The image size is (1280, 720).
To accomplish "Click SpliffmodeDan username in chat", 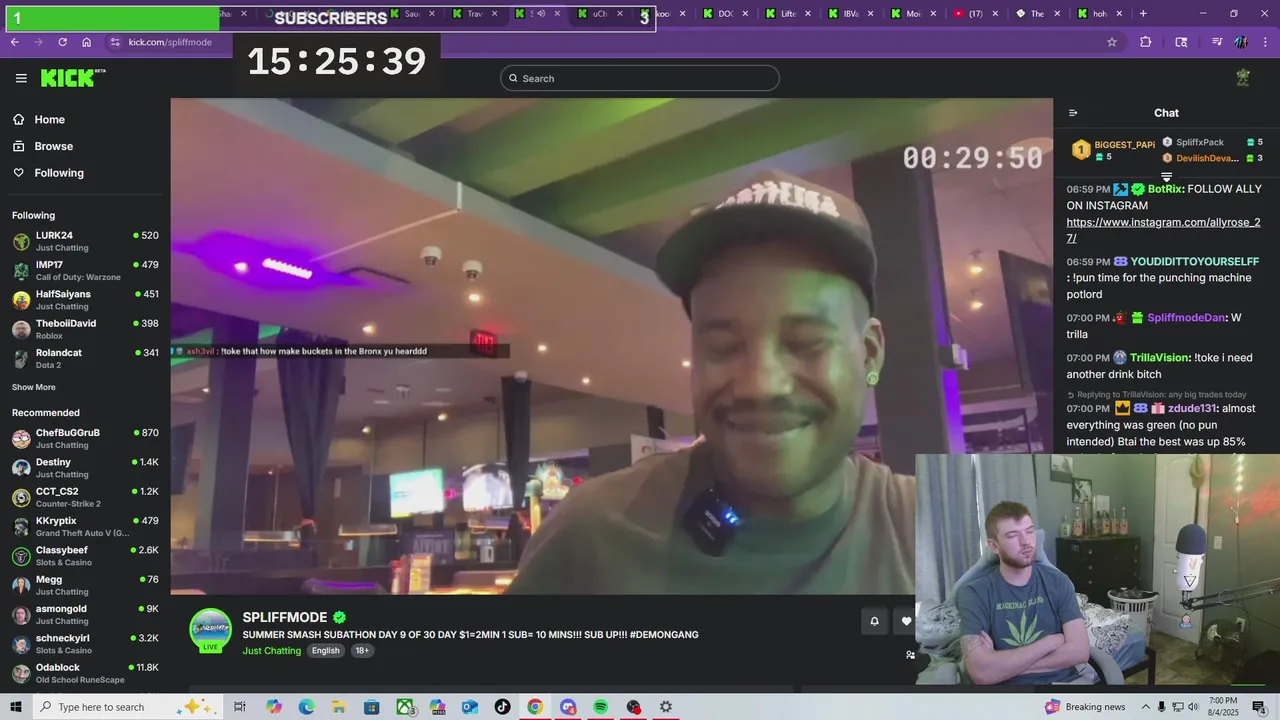I will click(x=1186, y=318).
